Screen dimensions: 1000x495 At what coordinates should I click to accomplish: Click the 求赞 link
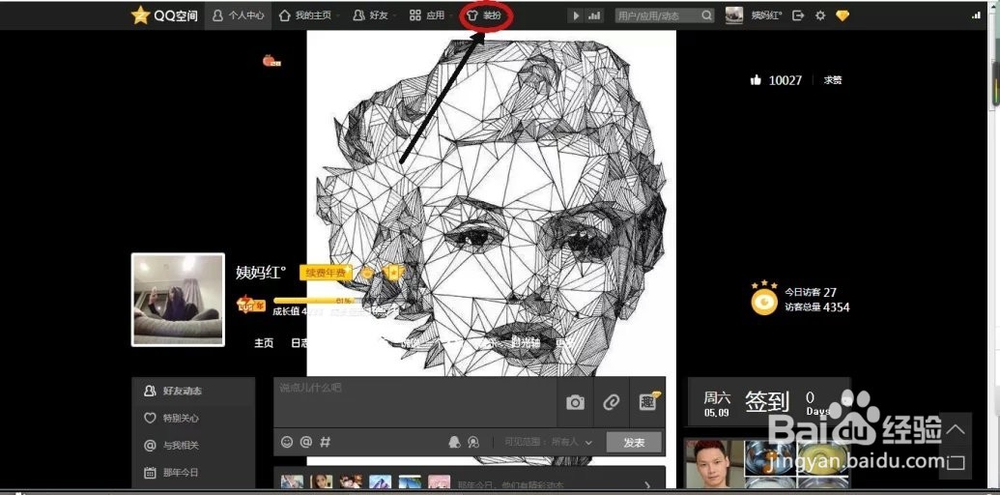point(832,80)
